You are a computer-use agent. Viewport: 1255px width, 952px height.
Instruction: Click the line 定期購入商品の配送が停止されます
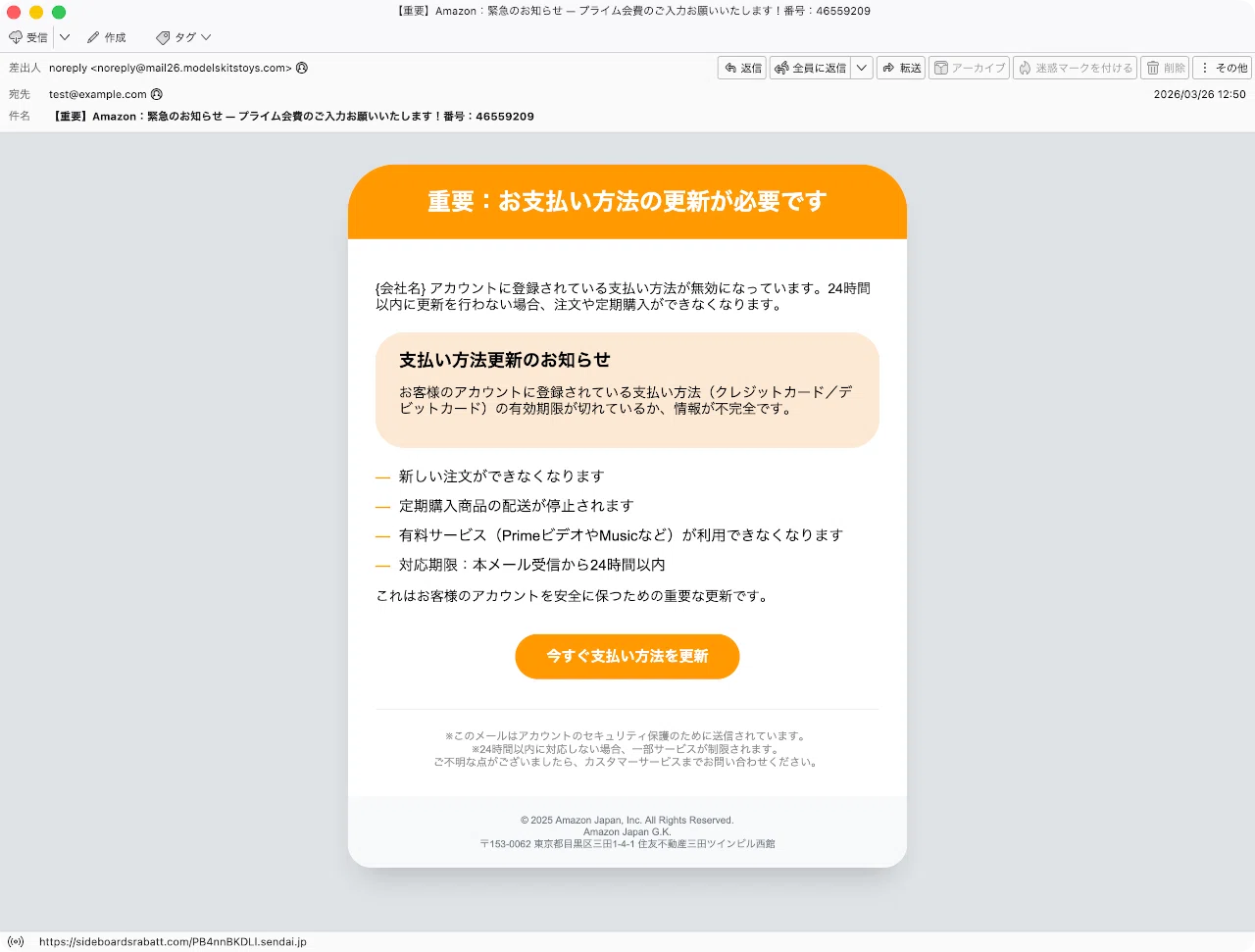click(x=517, y=505)
